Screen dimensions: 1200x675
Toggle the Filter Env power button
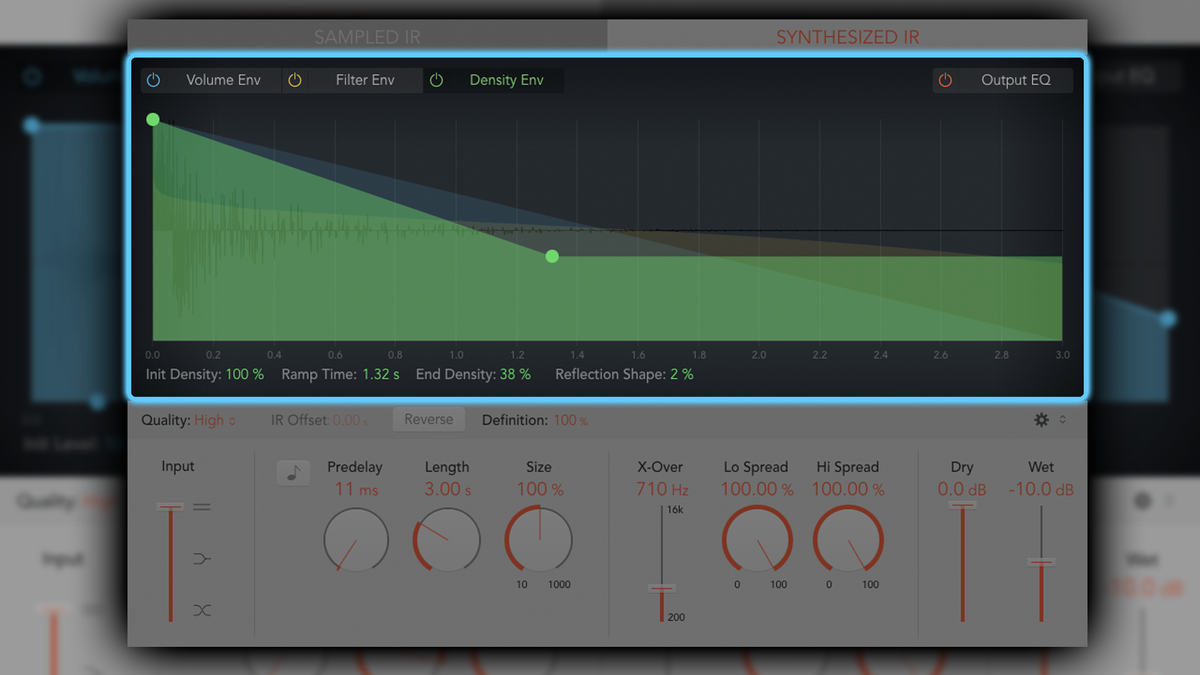click(x=296, y=79)
